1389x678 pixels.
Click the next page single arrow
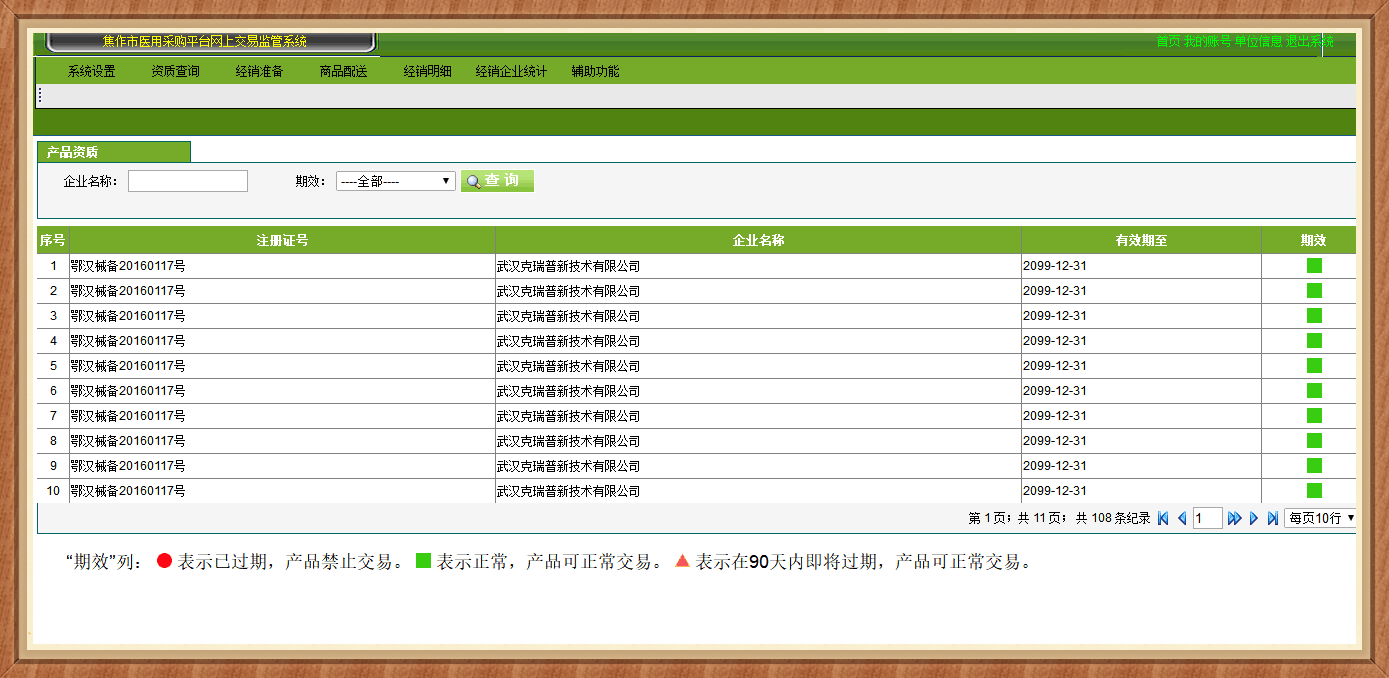click(1254, 518)
